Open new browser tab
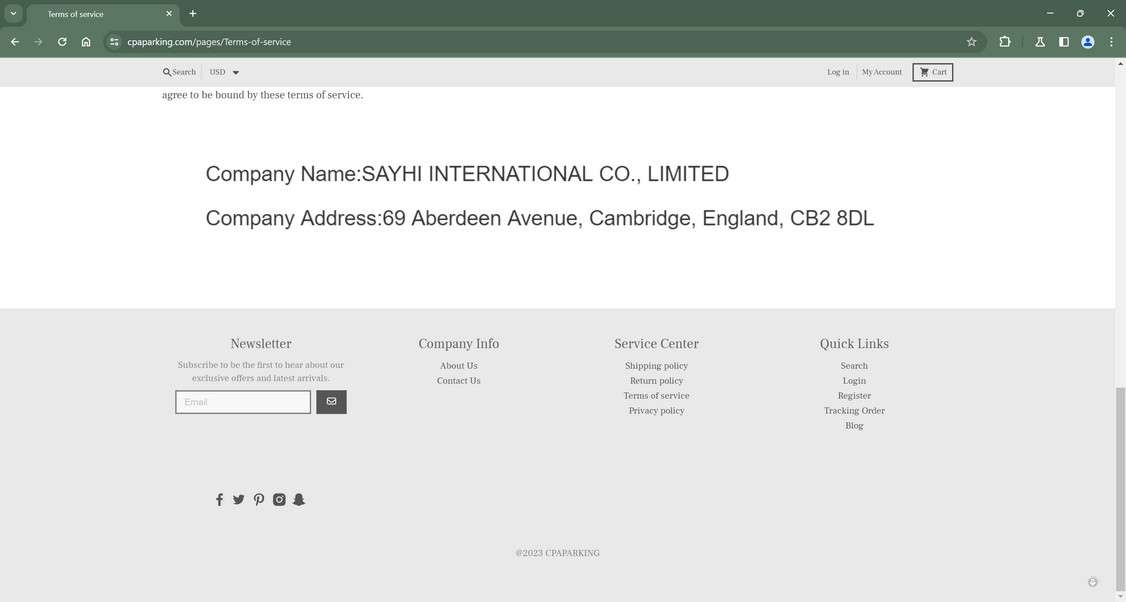 [x=192, y=14]
